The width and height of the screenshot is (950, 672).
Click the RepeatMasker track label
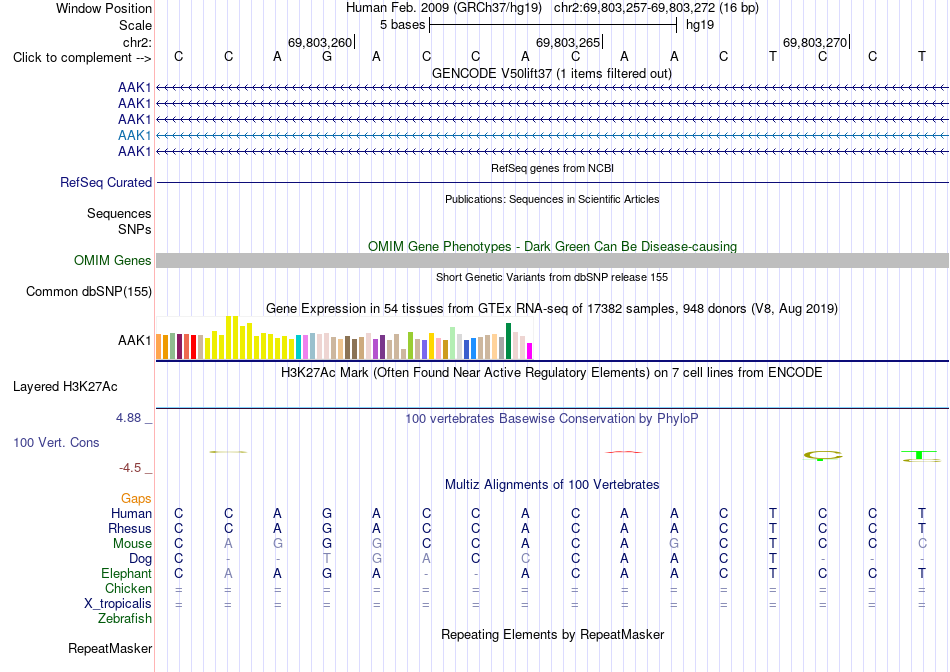point(110,648)
